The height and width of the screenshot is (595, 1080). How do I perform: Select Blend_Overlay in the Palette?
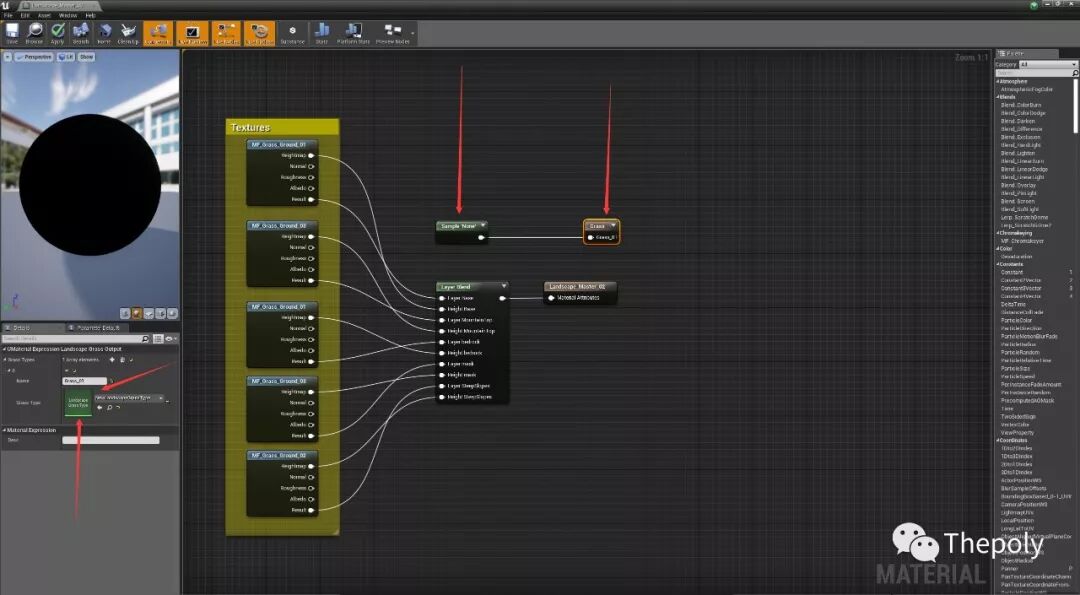tap(1019, 185)
